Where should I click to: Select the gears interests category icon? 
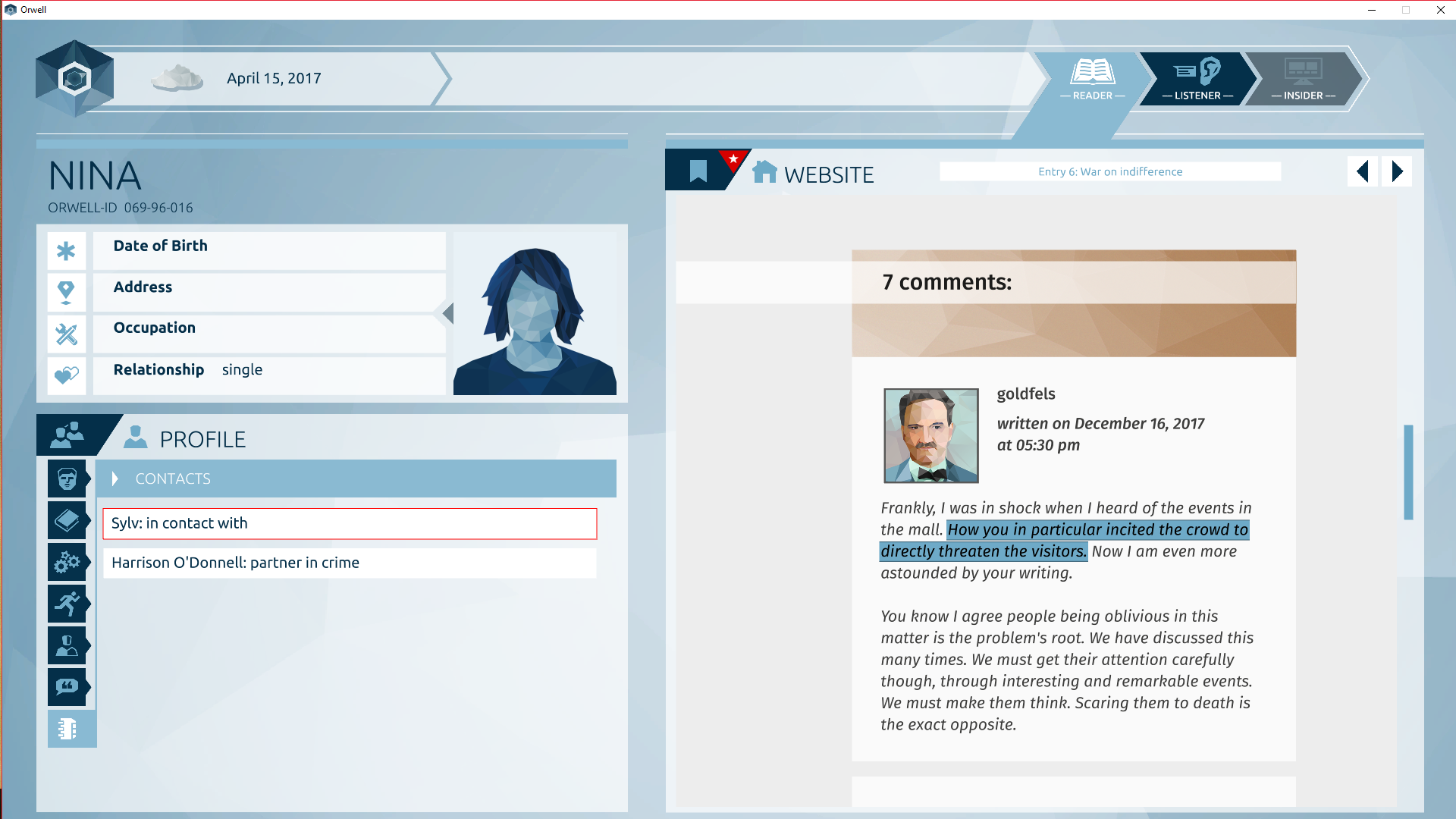pyautogui.click(x=67, y=562)
